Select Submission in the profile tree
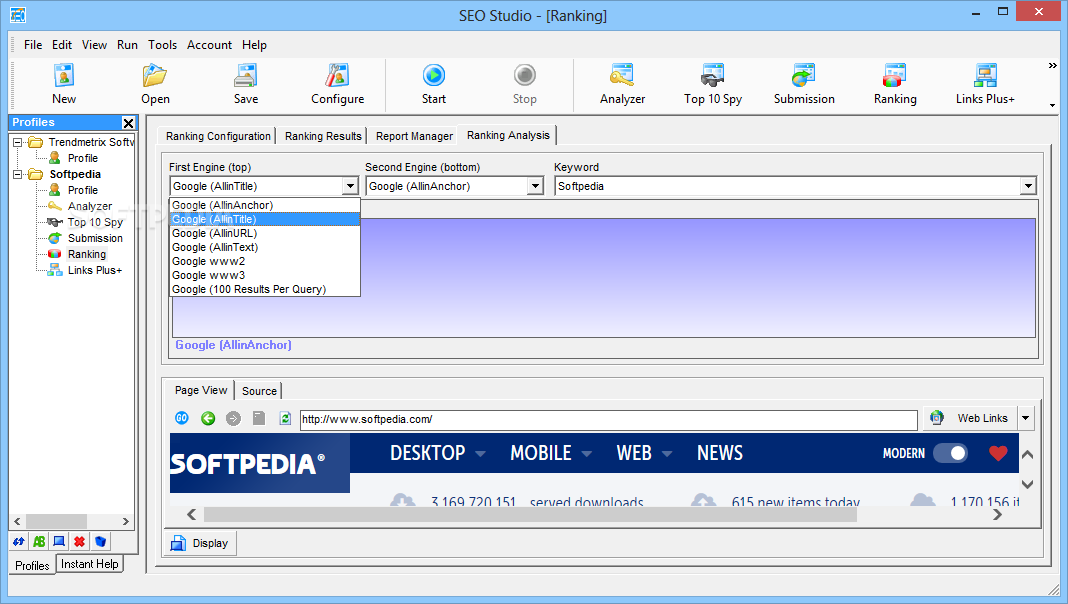Viewport: 1068px width, 604px height. pyautogui.click(x=95, y=238)
